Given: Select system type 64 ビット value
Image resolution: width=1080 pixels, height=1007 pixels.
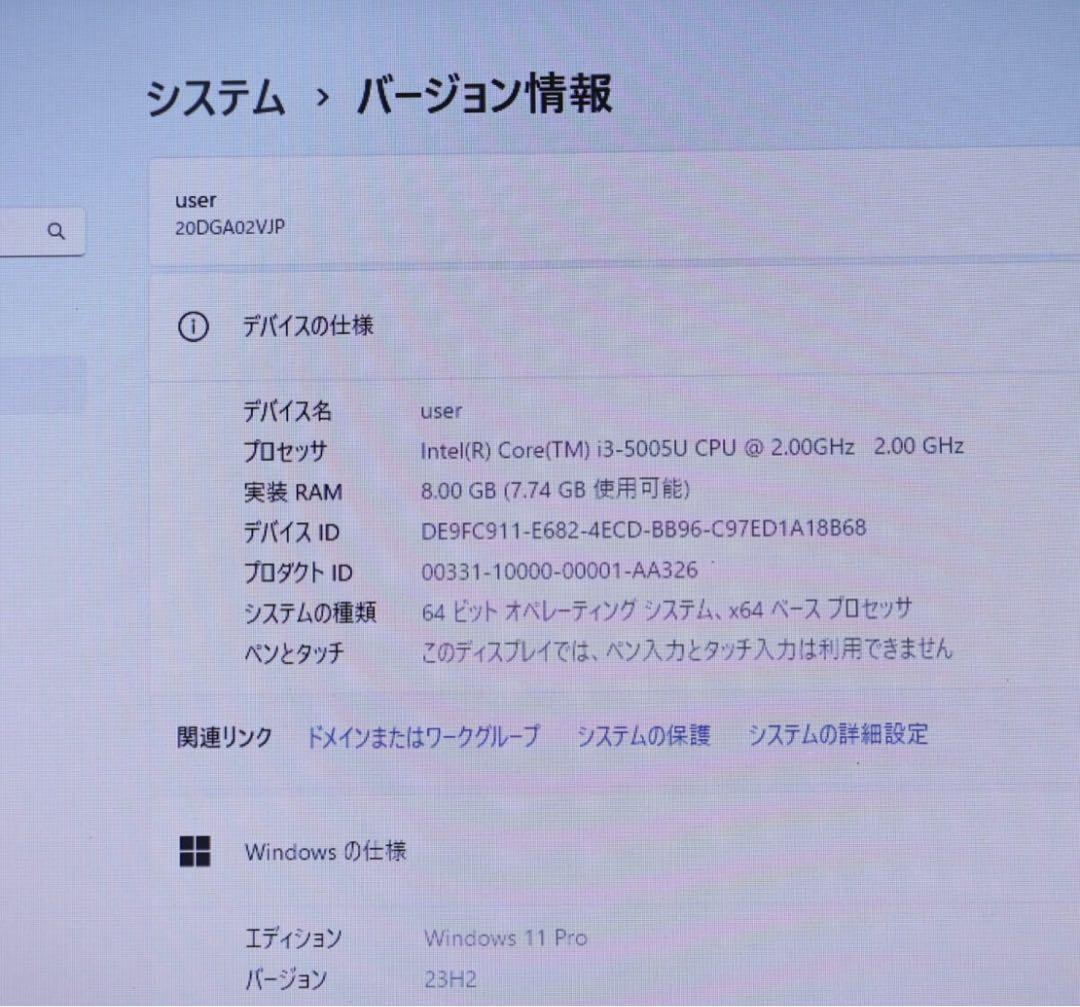Looking at the screenshot, I should 667,610.
